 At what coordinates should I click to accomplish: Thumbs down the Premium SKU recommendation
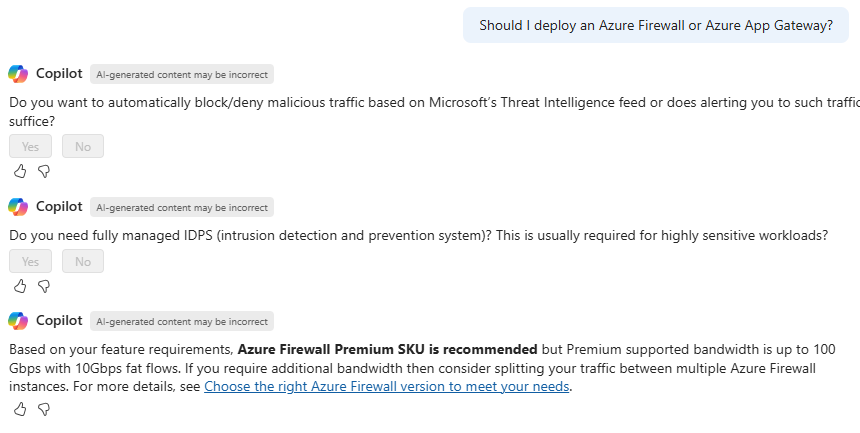pos(43,409)
